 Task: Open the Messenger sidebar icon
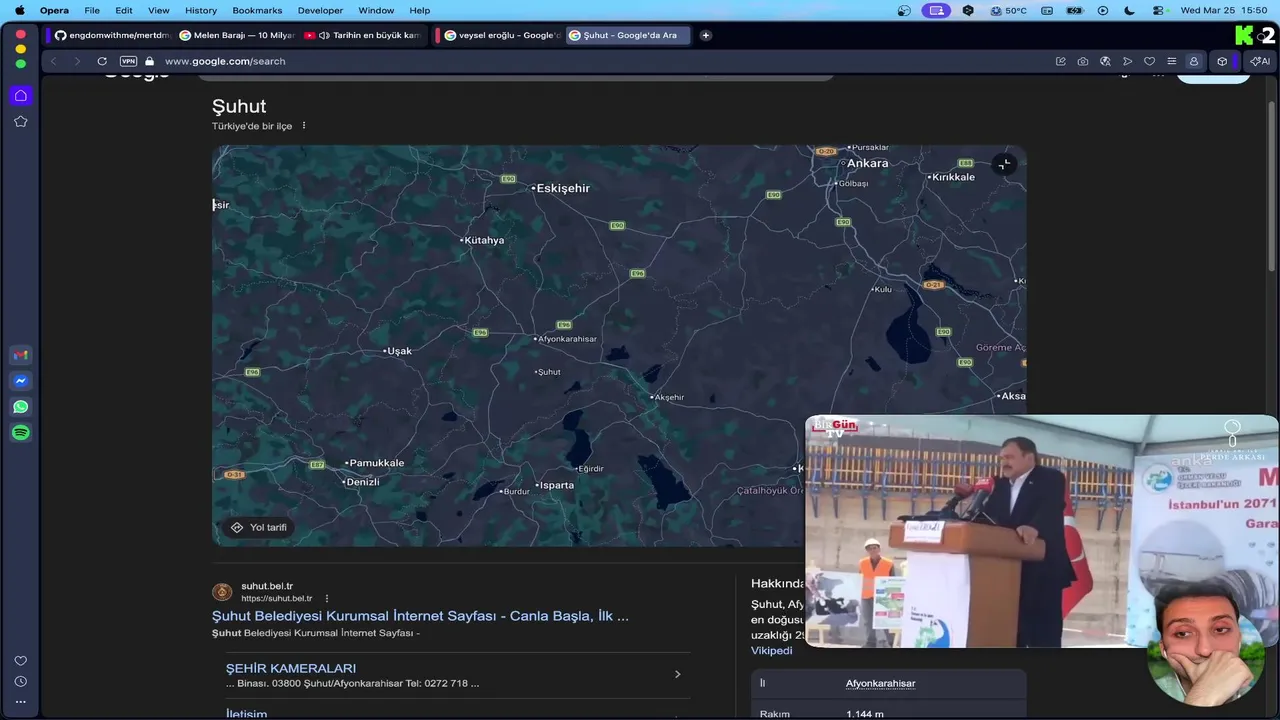[x=20, y=381]
